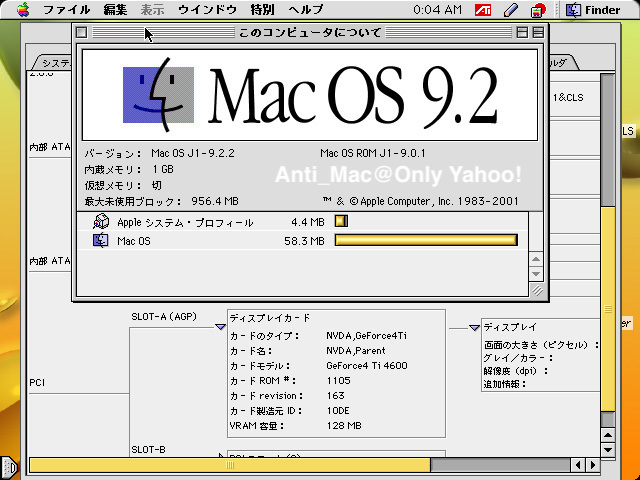Open the 編集 menu
The height and width of the screenshot is (480, 640).
115,9
